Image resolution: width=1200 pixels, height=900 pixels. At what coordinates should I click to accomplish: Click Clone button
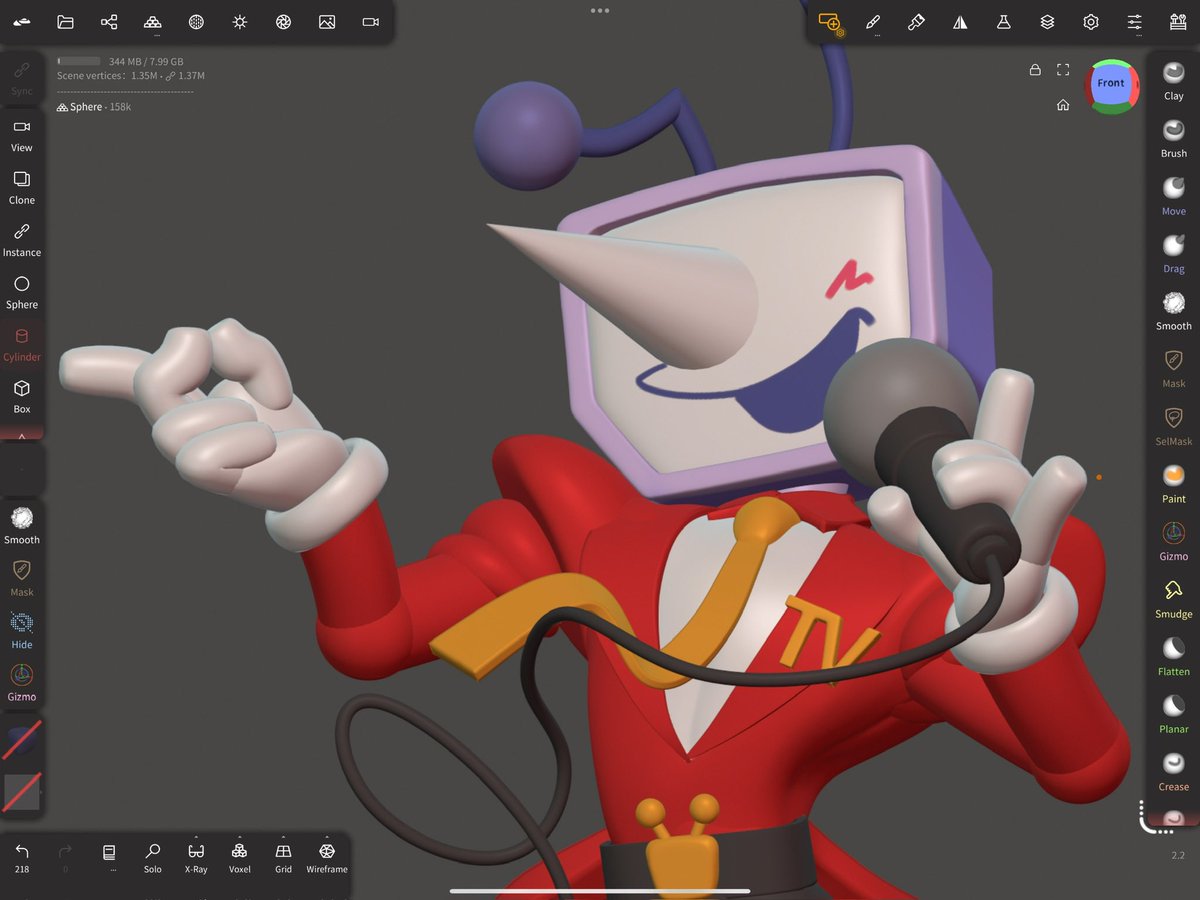[22, 187]
